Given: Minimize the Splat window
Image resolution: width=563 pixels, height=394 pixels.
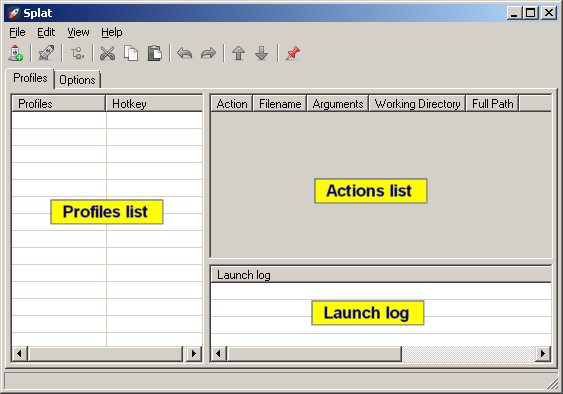Looking at the screenshot, I should (x=514, y=13).
